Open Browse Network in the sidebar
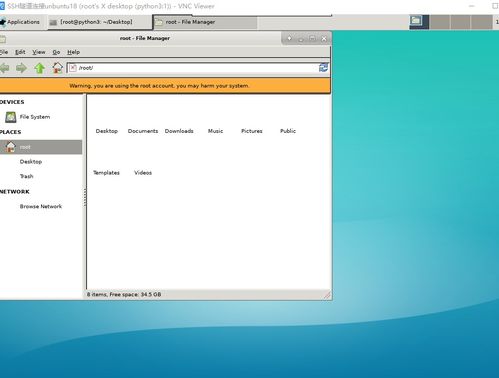The height and width of the screenshot is (378, 499). pyautogui.click(x=41, y=206)
